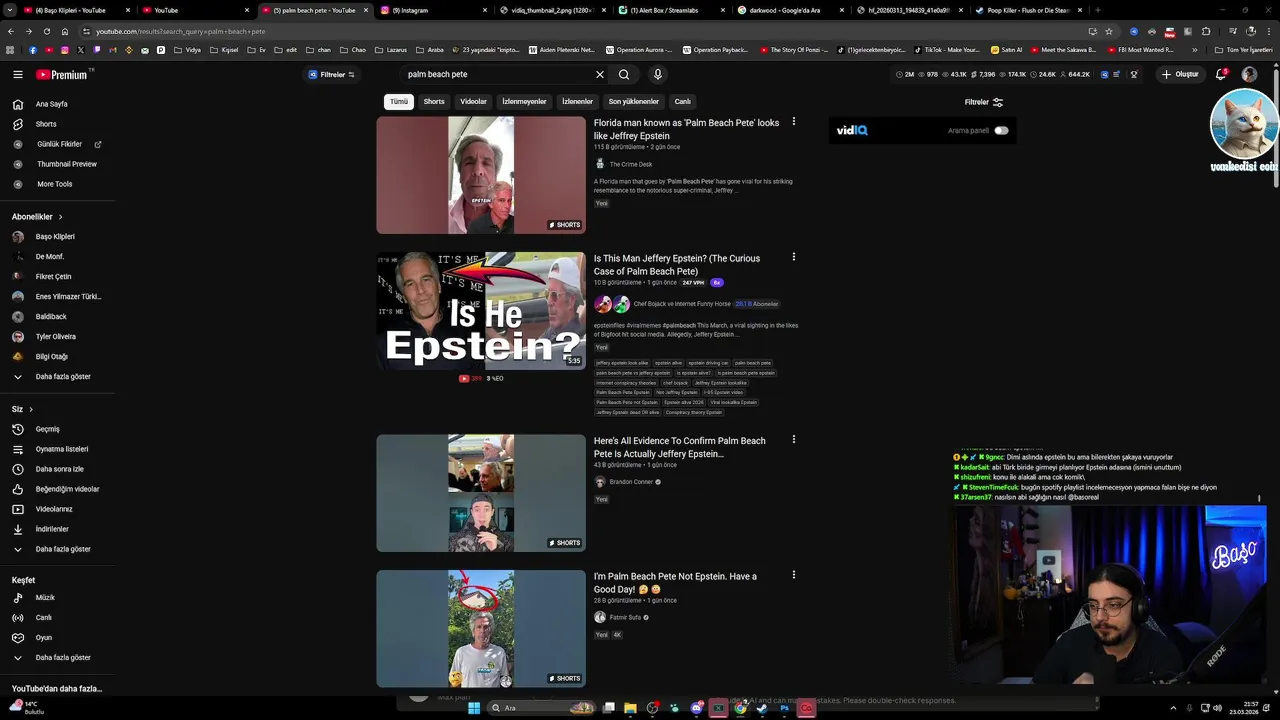Open İndirilenler in sidebar
Screen dimensions: 1280x720
52,529
